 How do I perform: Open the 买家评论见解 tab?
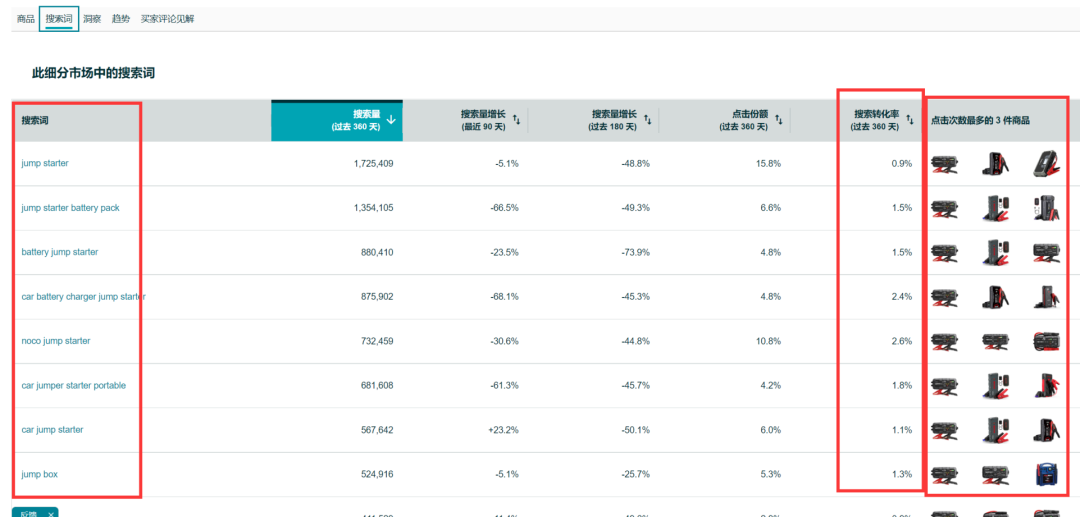click(x=167, y=19)
